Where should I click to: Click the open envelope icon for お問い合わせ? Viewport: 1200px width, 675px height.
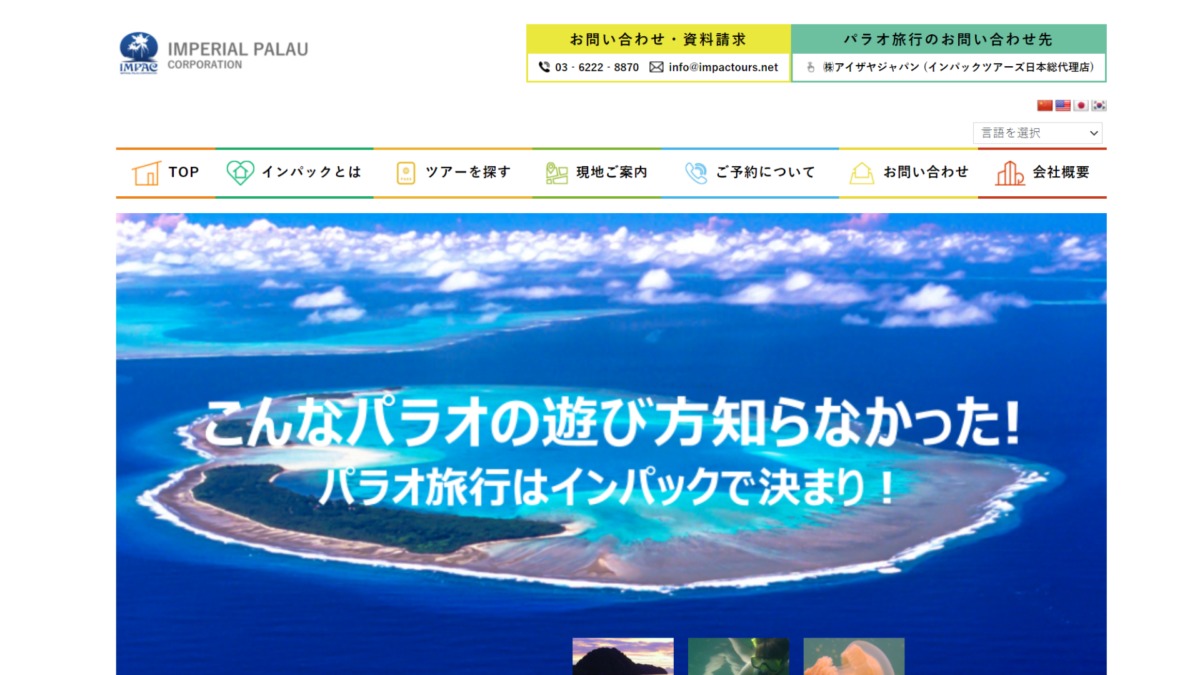pos(862,173)
